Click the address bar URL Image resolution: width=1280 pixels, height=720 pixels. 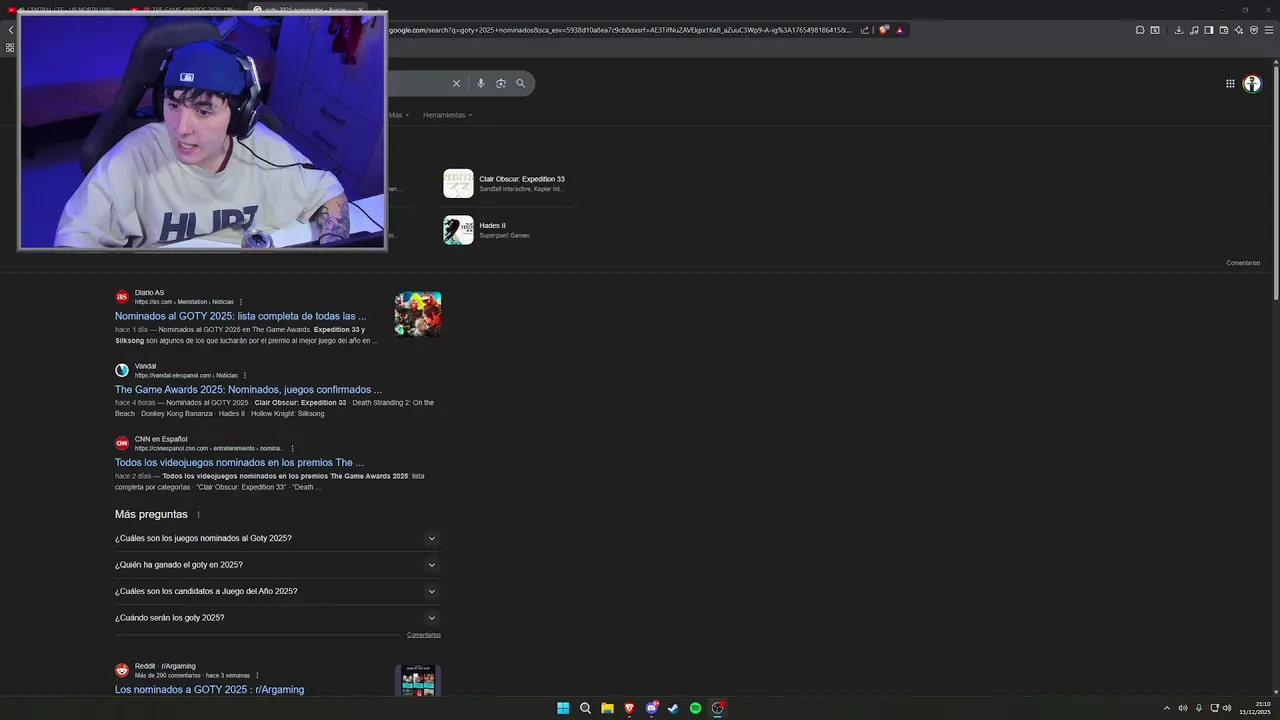pos(620,30)
